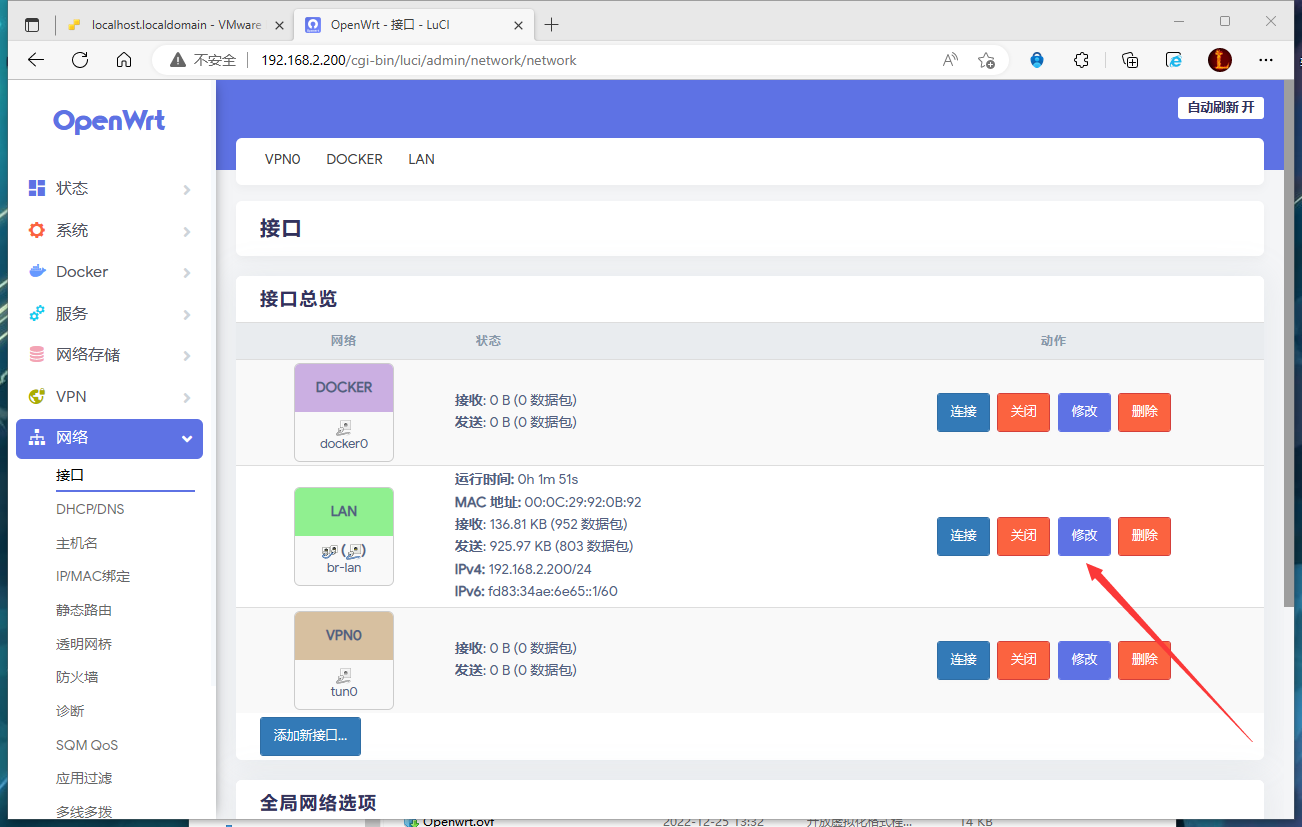Expand the Docker menu chevron
1302x827 pixels.
[x=187, y=272]
